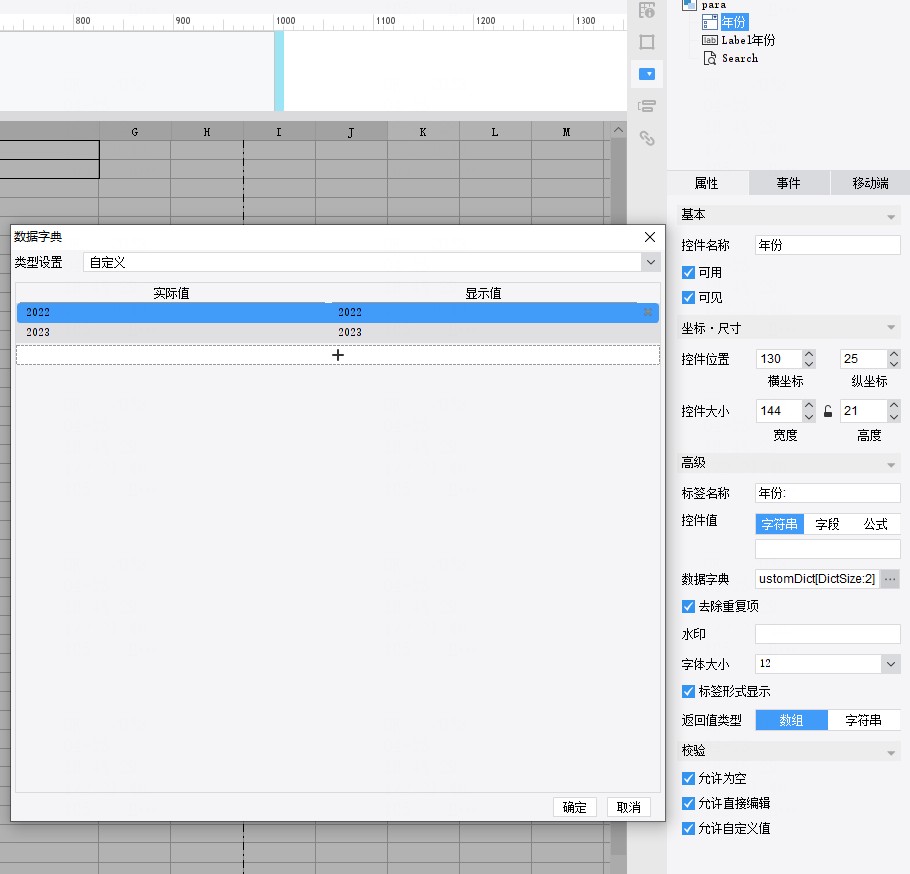Click the 横坐标 position field showing 130
The image size is (910, 874).
(x=778, y=359)
